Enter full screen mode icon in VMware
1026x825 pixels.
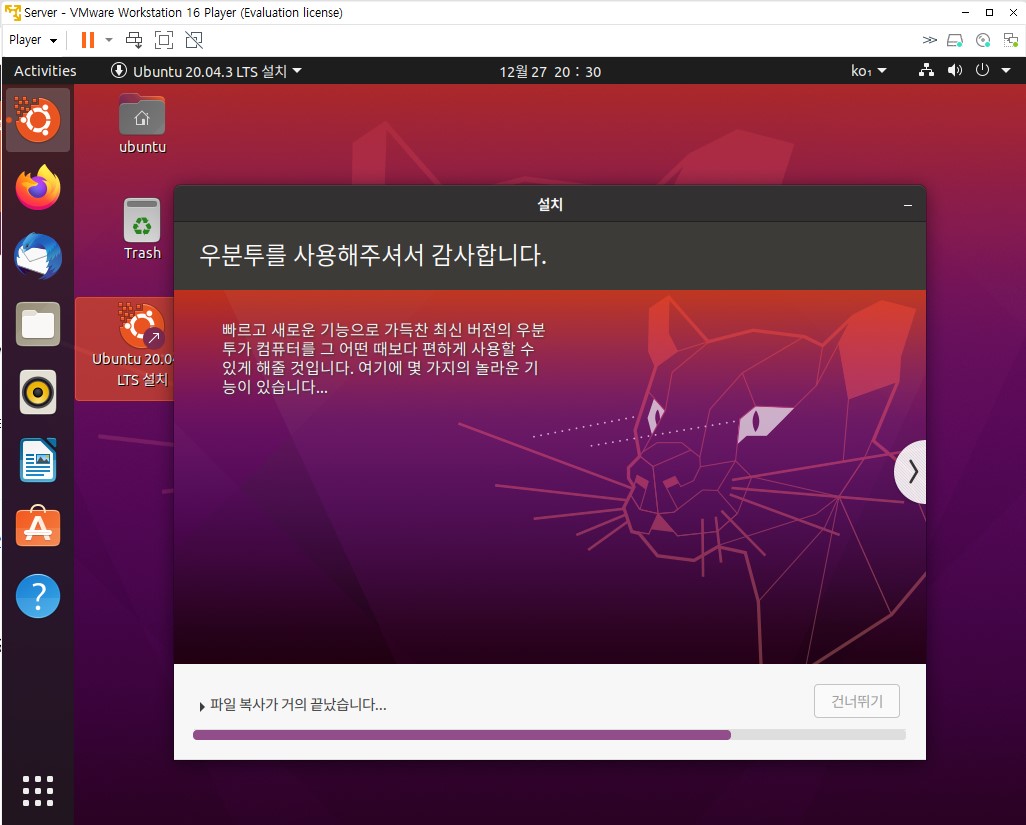click(164, 40)
